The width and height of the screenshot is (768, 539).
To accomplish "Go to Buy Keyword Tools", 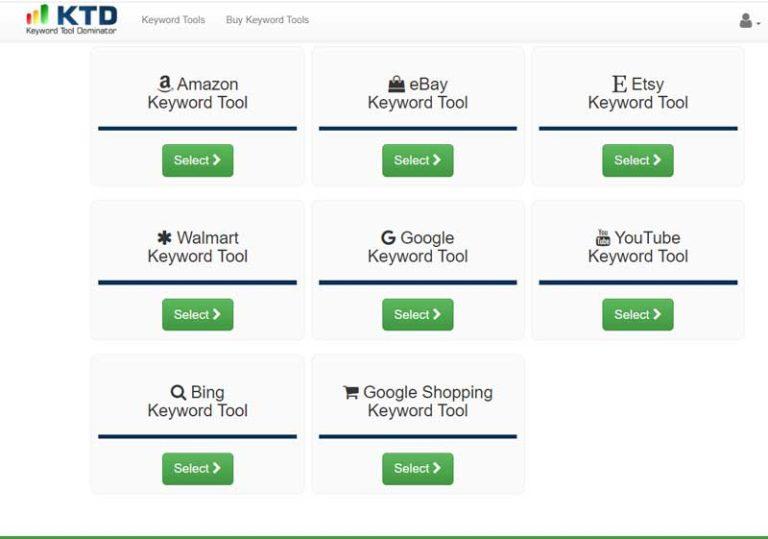I will tap(267, 20).
